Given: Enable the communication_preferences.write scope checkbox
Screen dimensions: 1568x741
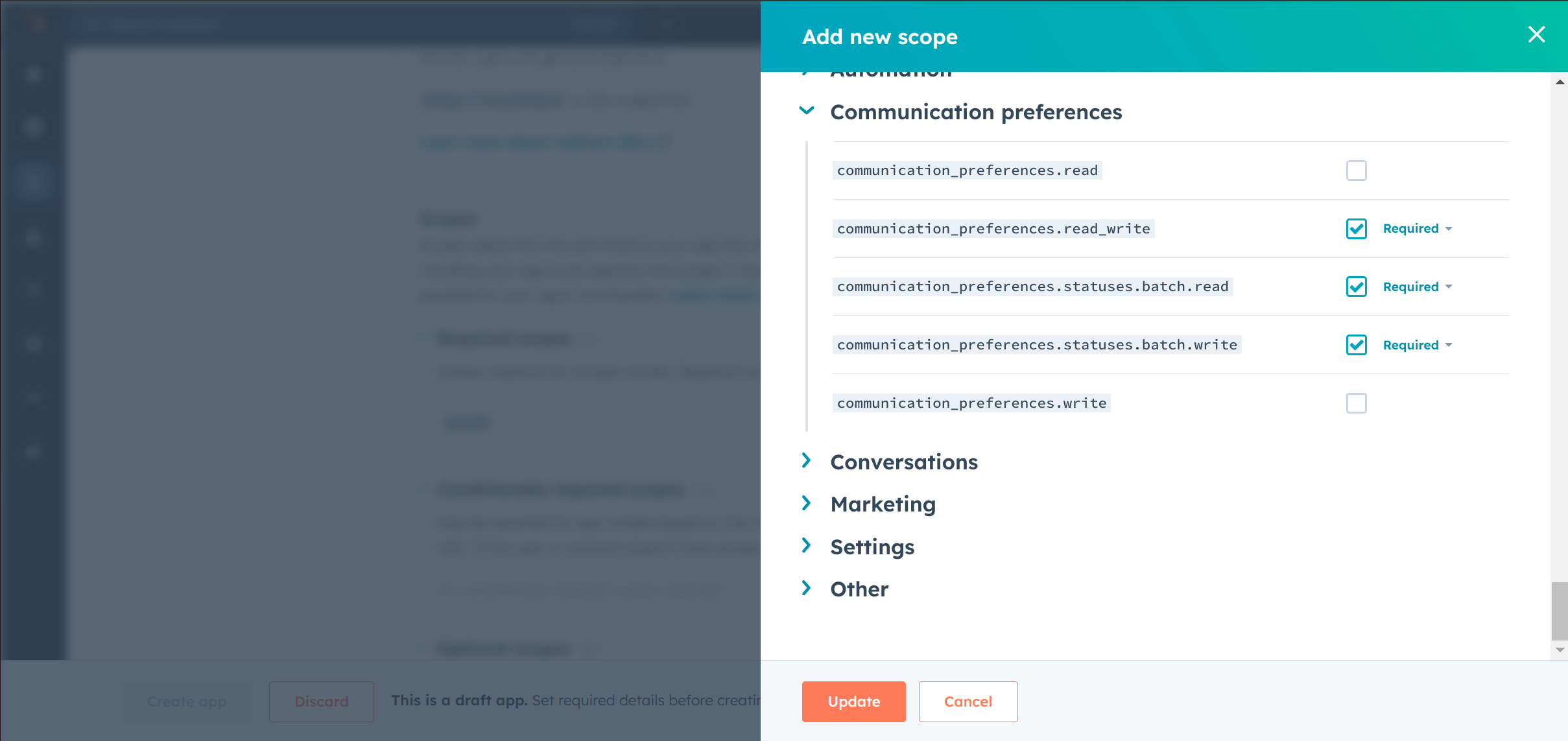Looking at the screenshot, I should coord(1356,403).
